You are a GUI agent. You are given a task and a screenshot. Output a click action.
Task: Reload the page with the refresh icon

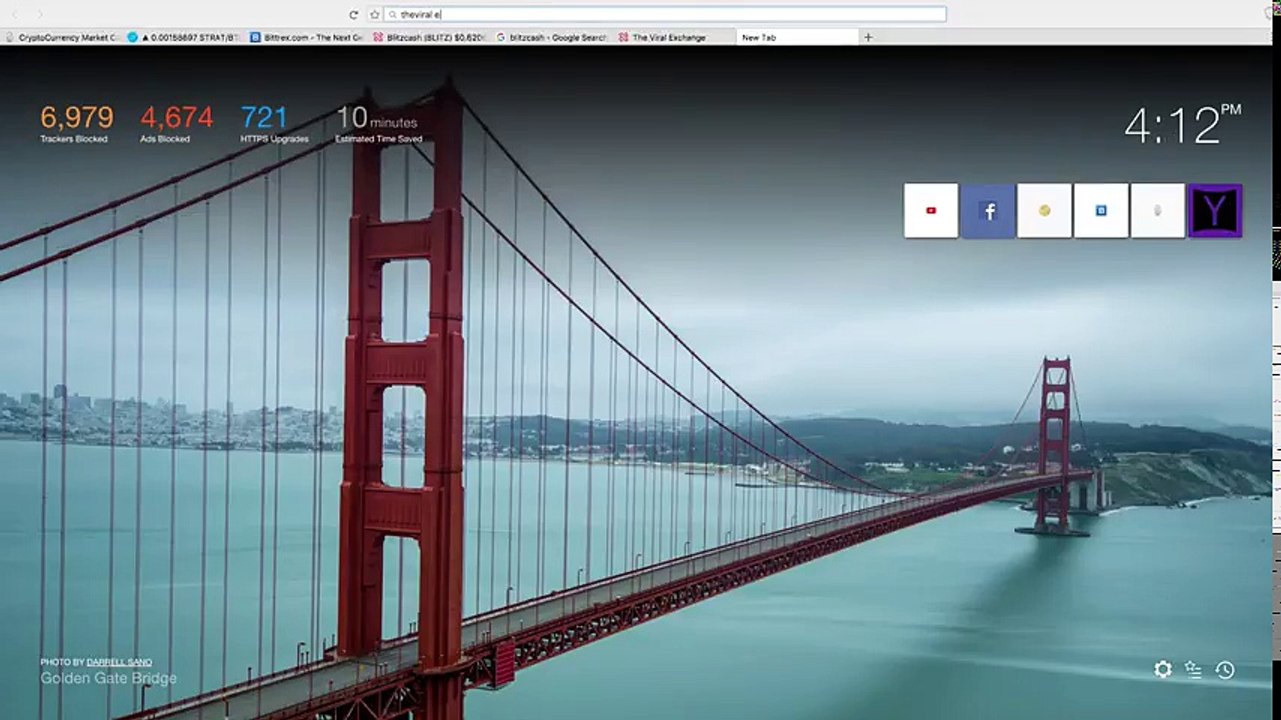pyautogui.click(x=353, y=15)
